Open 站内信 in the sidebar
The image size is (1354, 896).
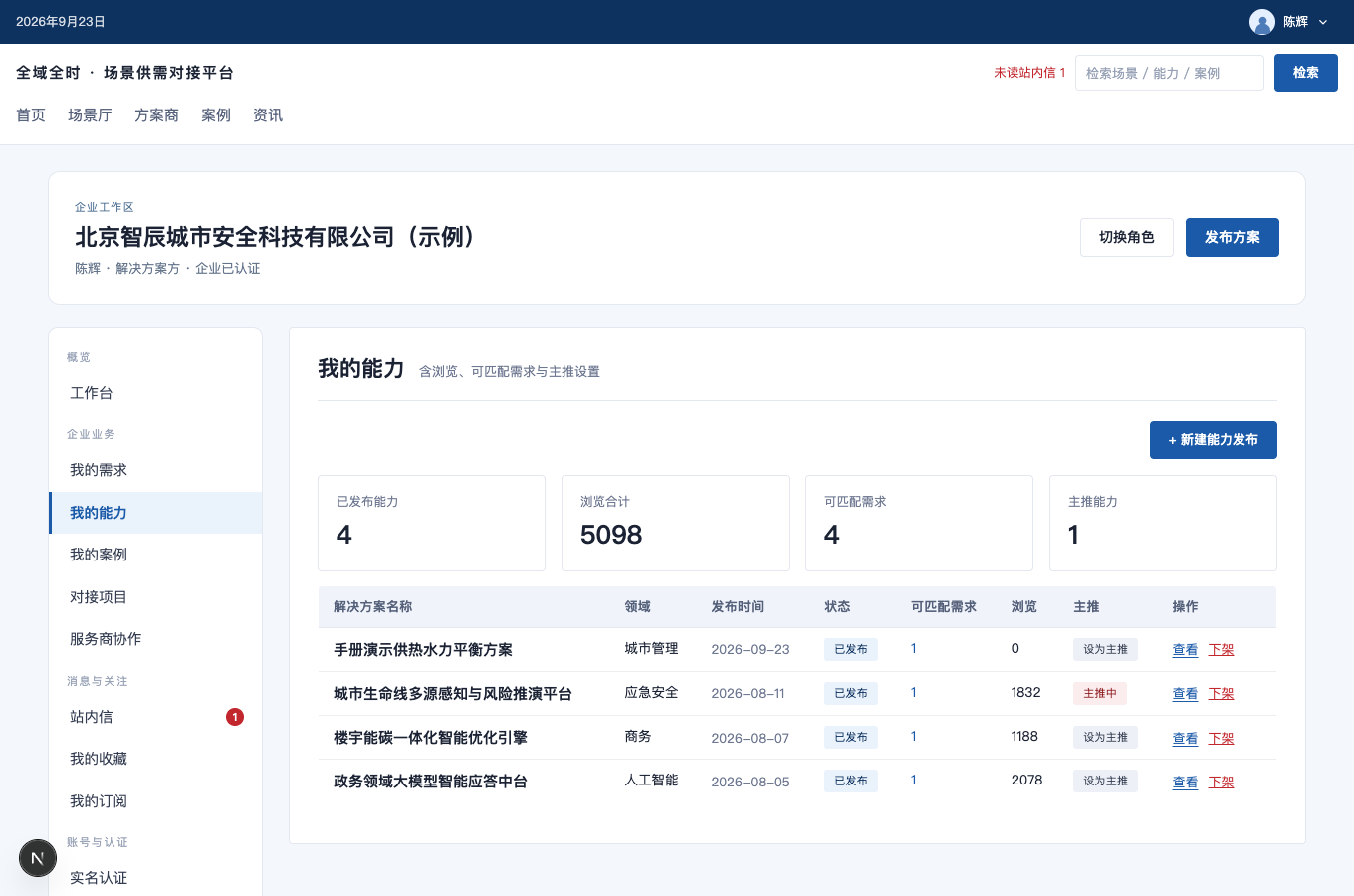coord(156,717)
